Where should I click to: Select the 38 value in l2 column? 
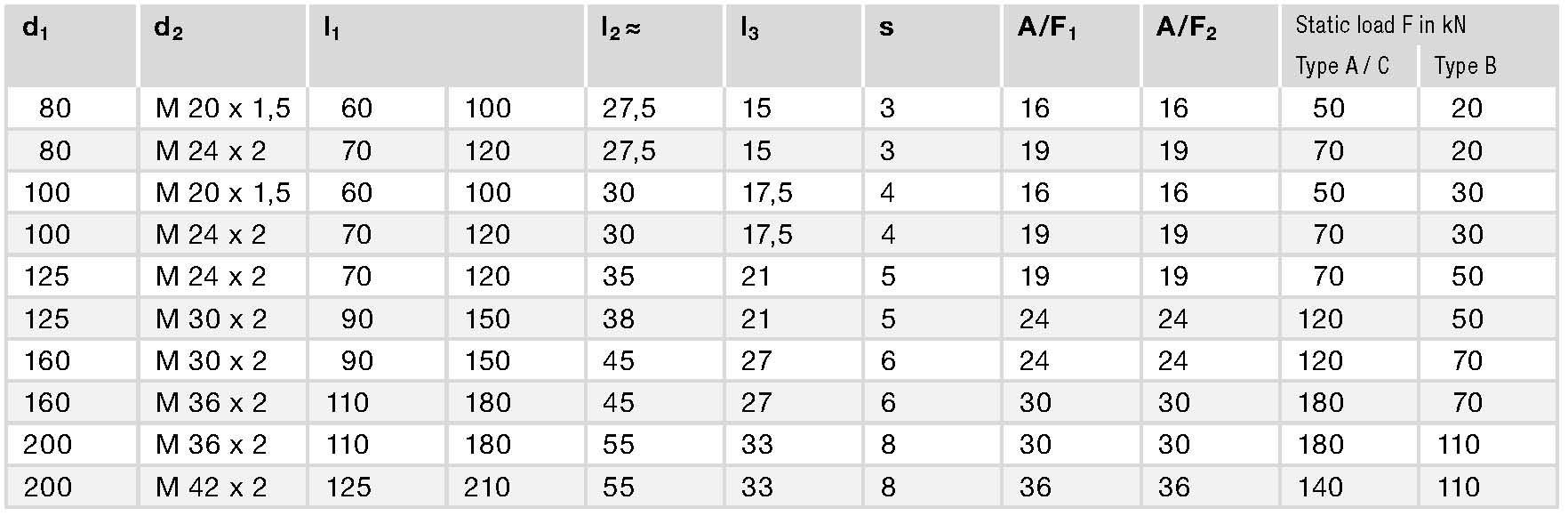point(618,318)
